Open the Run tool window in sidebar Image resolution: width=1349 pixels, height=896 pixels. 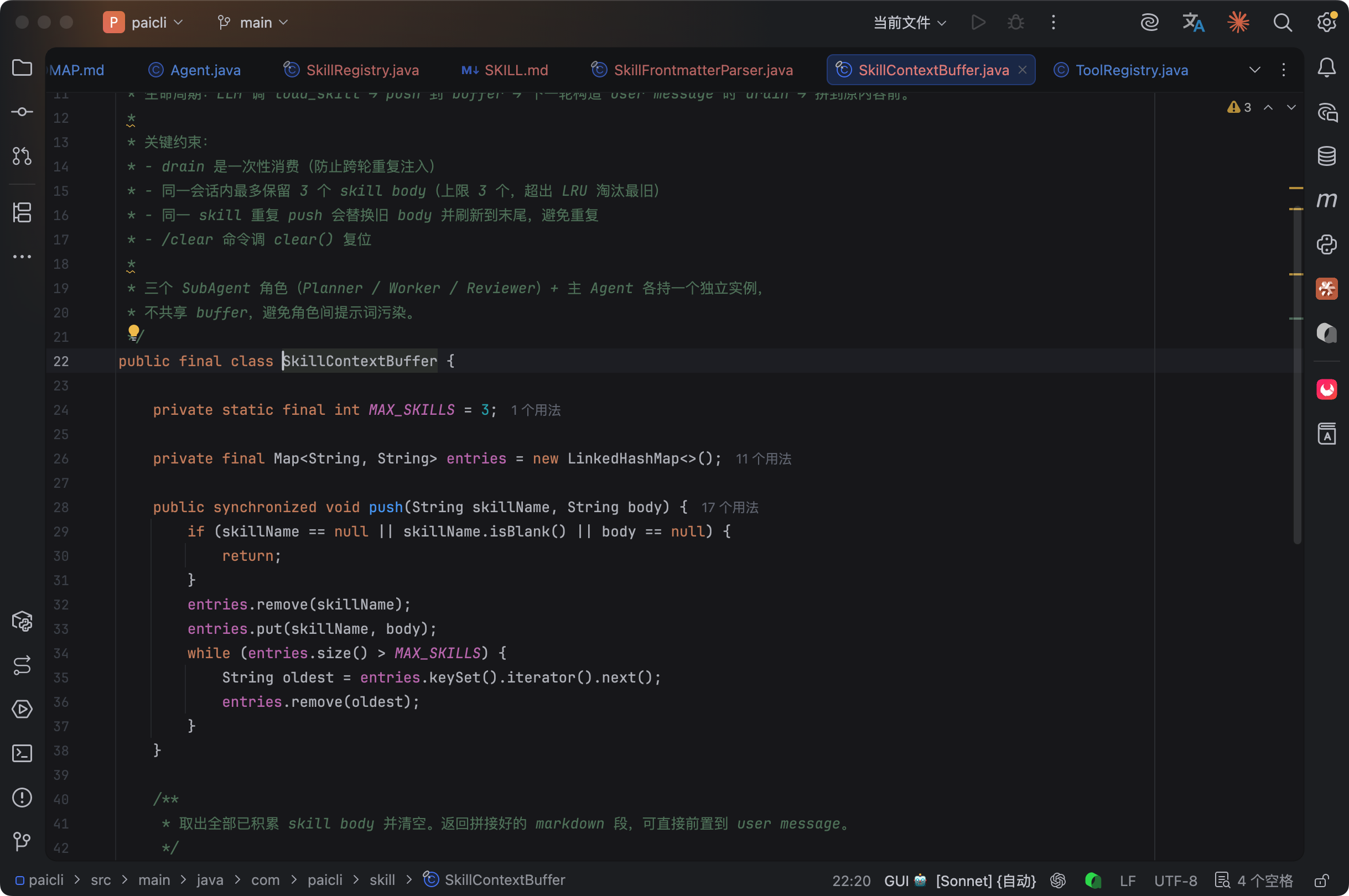coord(22,709)
